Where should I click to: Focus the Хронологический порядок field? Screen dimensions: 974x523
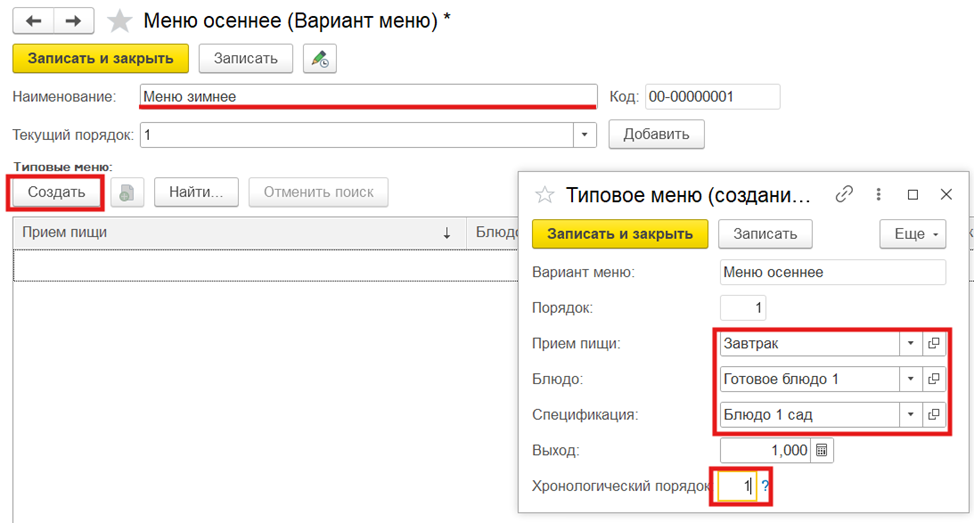tap(737, 486)
